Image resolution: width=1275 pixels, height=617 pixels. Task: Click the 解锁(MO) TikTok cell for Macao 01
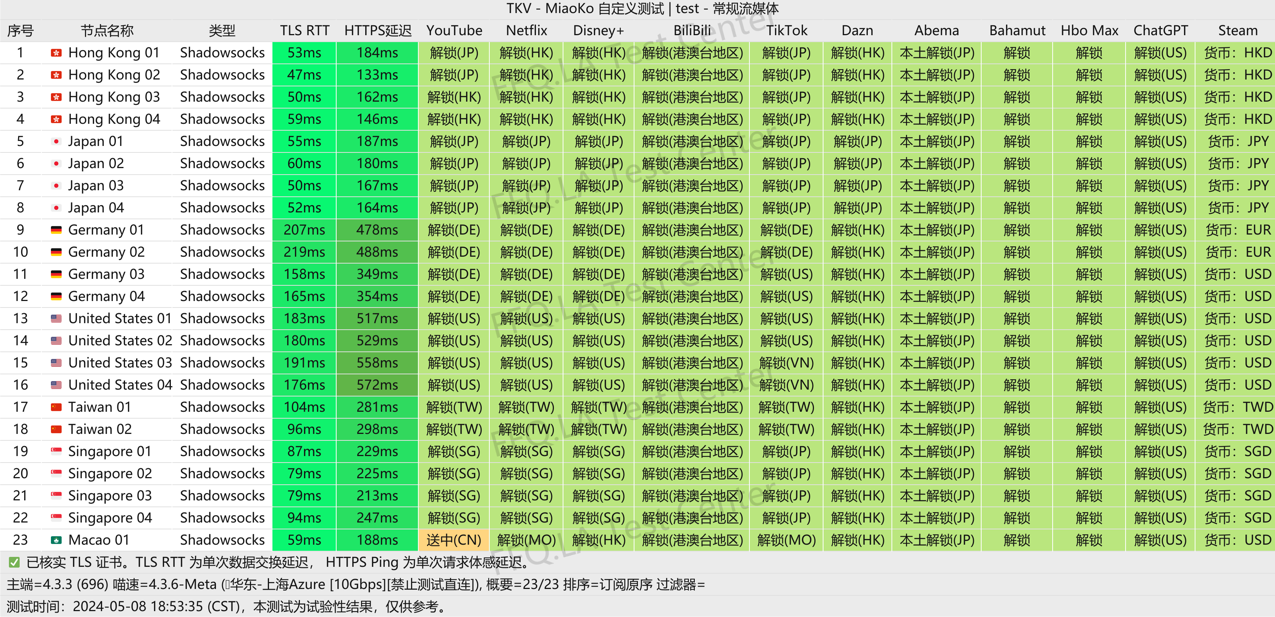786,540
